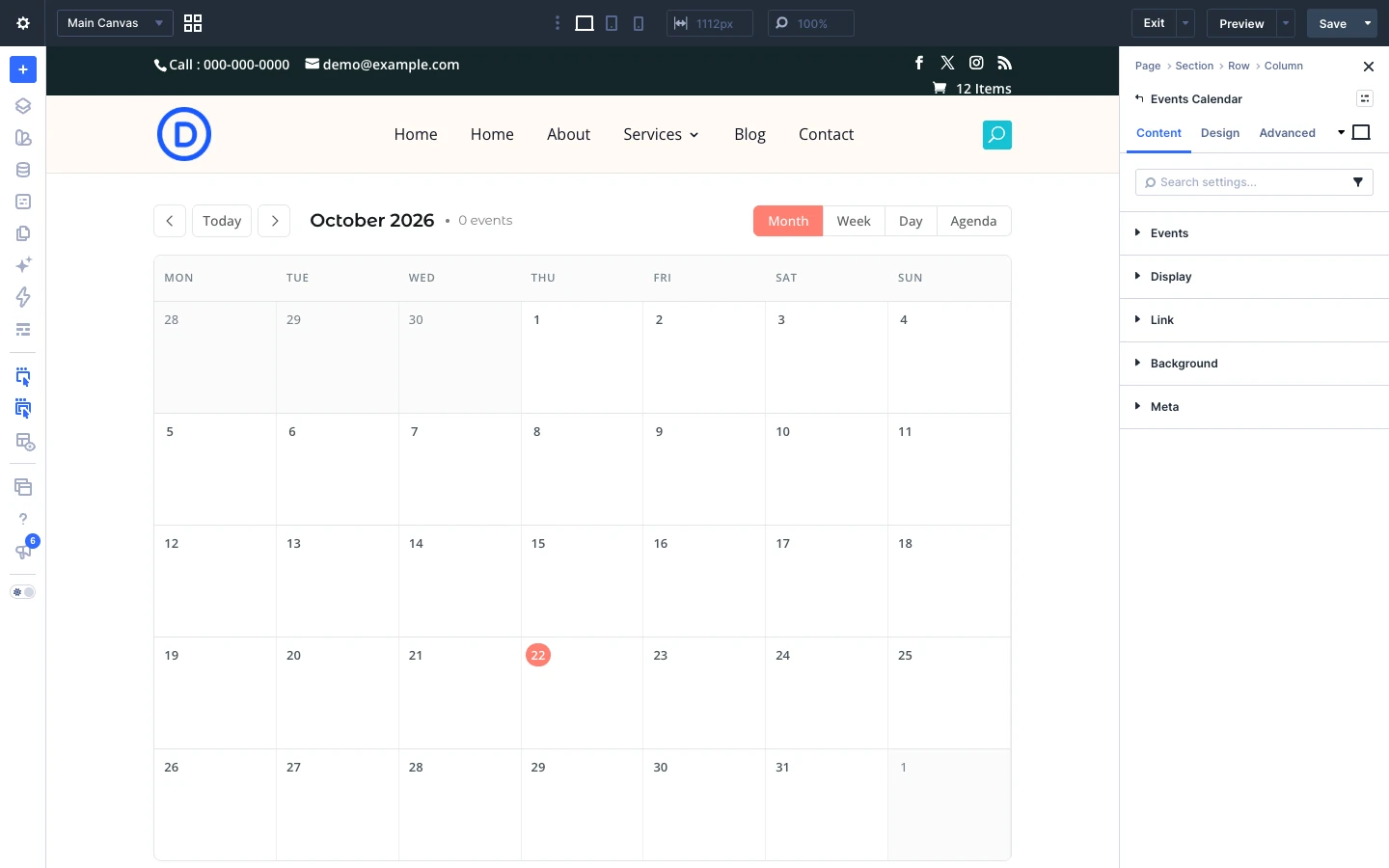The image size is (1389, 868).
Task: Go back using arrow beside Events Calendar
Action: 1139,98
